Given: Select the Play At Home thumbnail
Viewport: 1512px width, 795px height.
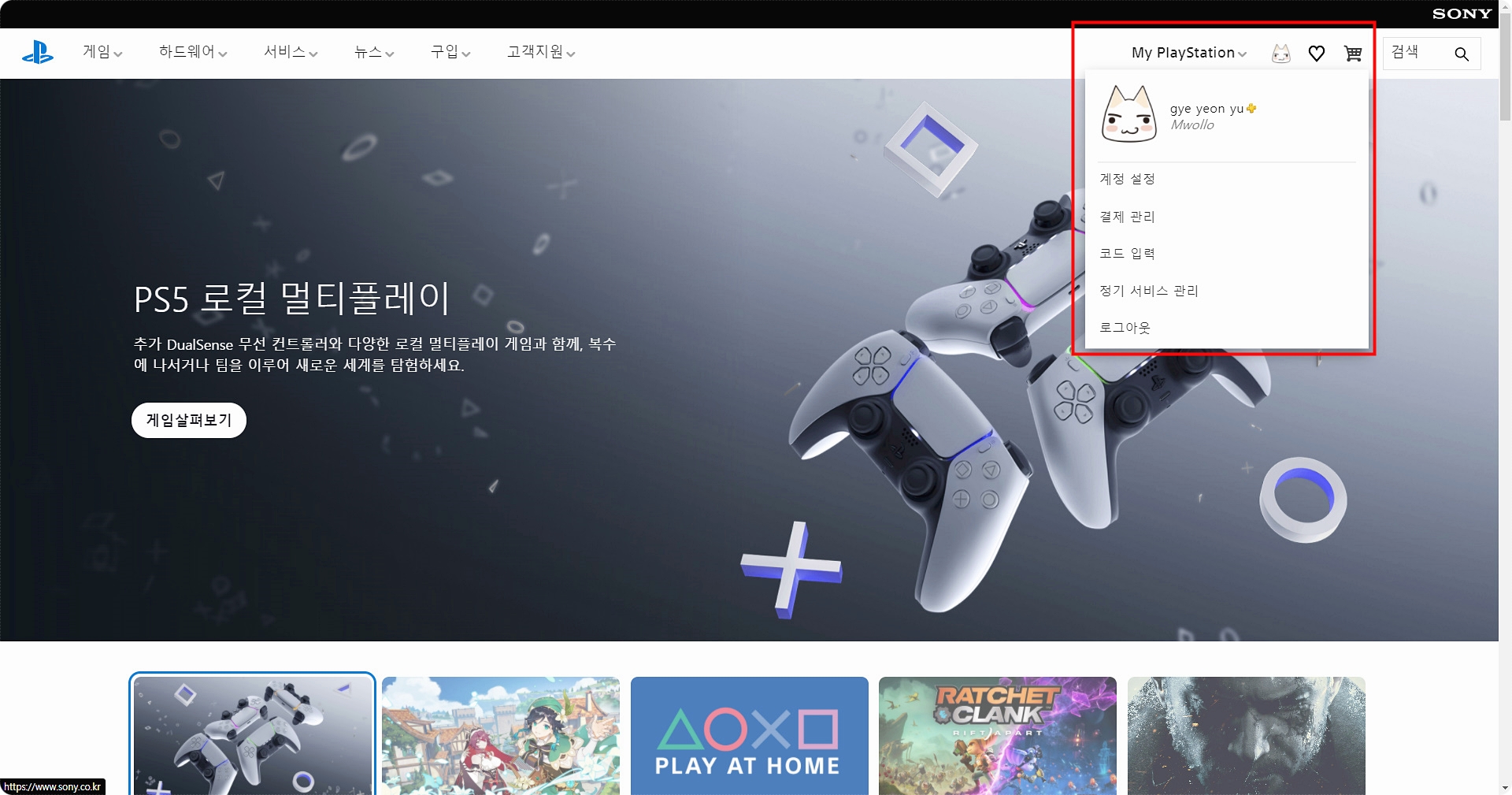Looking at the screenshot, I should [750, 736].
